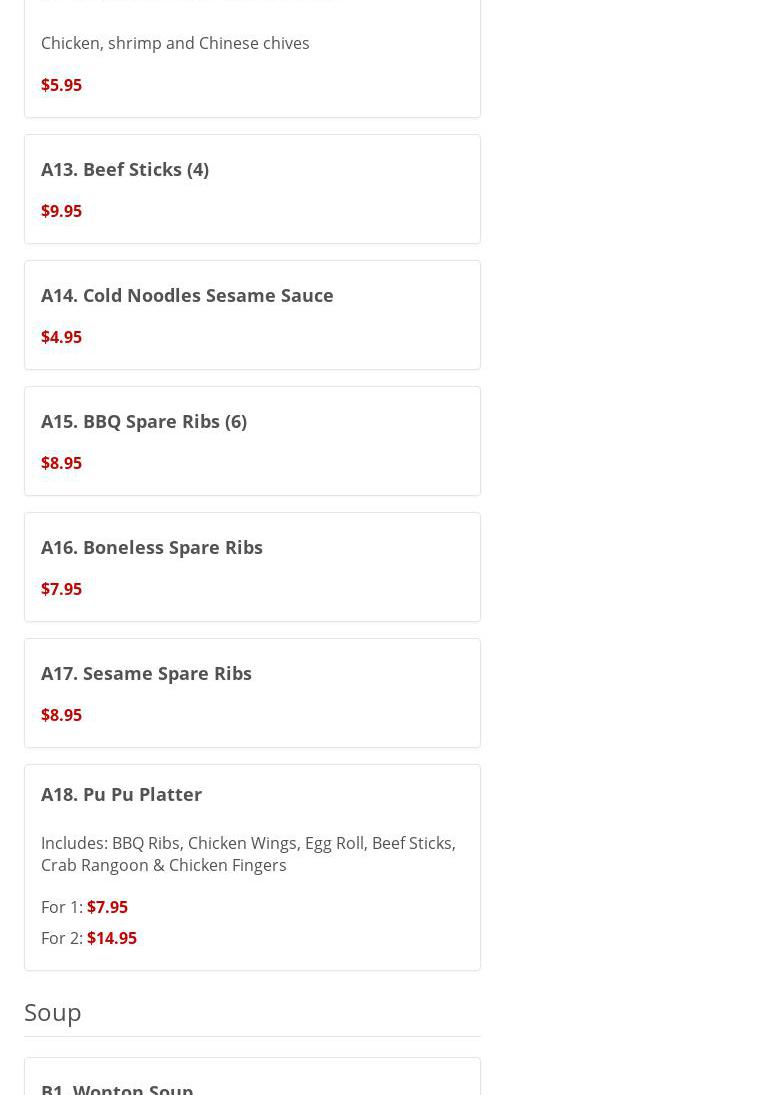
Task: Click the $7.95 price under Boneless Spare Ribs
Action: click(61, 589)
